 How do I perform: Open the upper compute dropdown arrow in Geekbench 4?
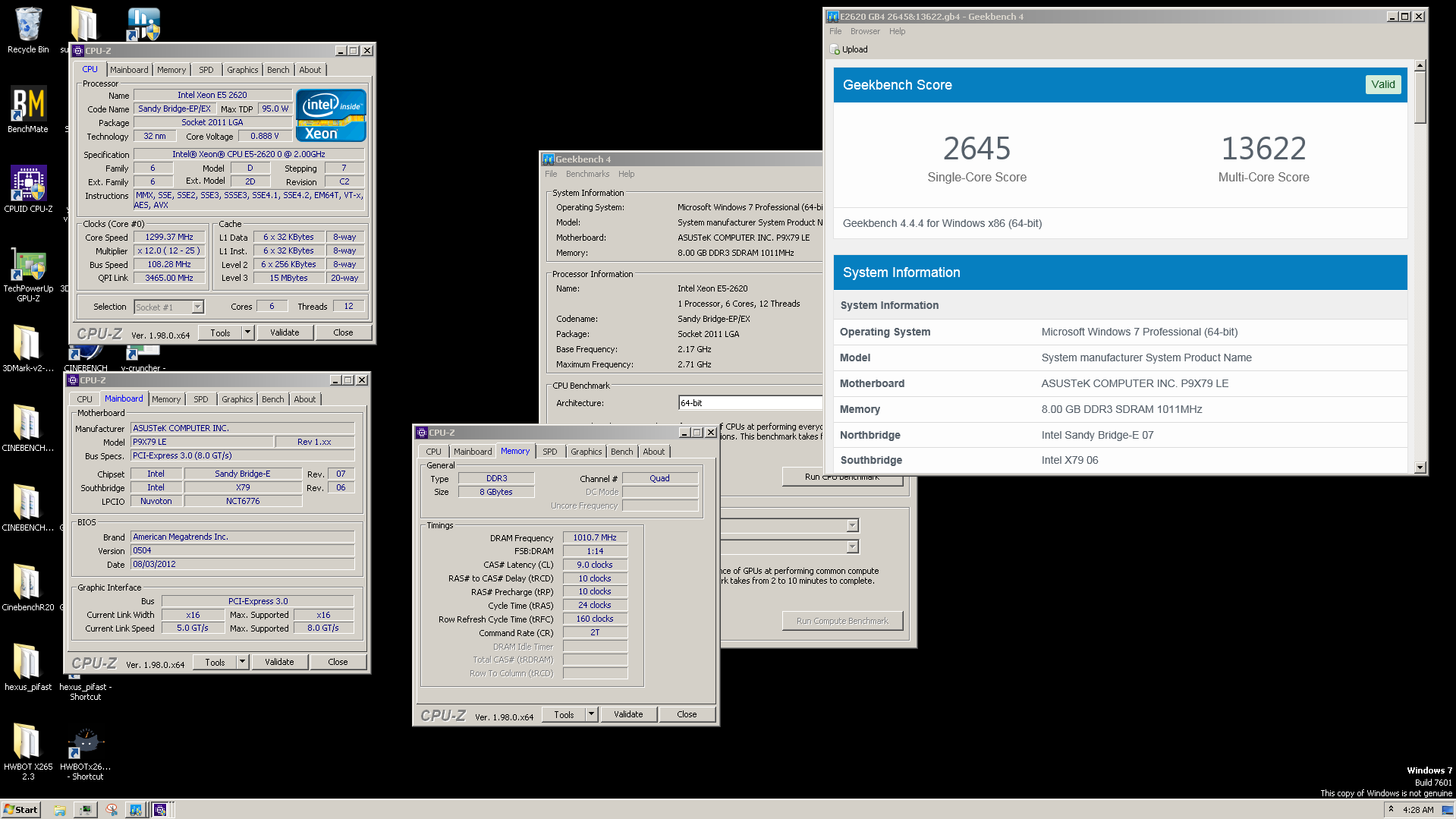pos(852,526)
